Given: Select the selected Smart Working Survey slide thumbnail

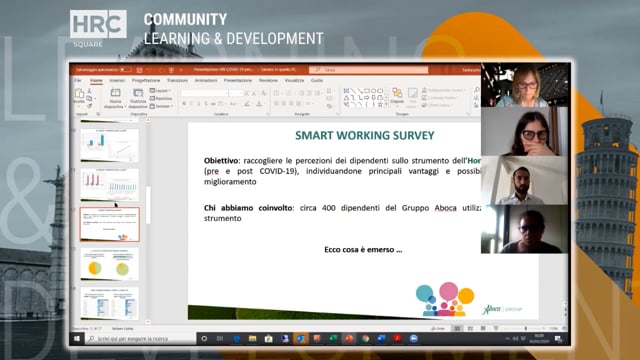Looking at the screenshot, I should coord(110,224).
